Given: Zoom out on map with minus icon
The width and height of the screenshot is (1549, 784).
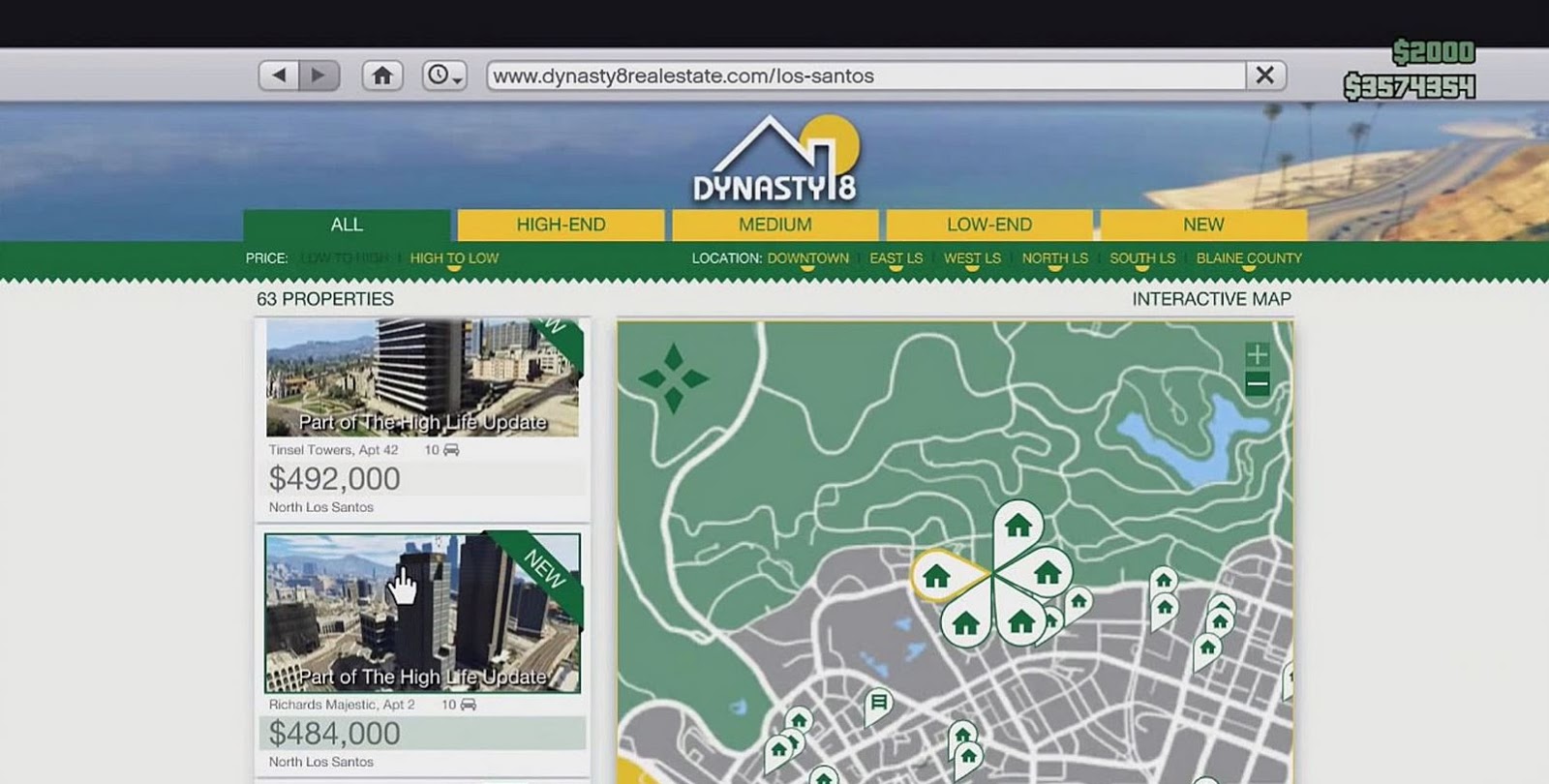Looking at the screenshot, I should pos(1257,385).
